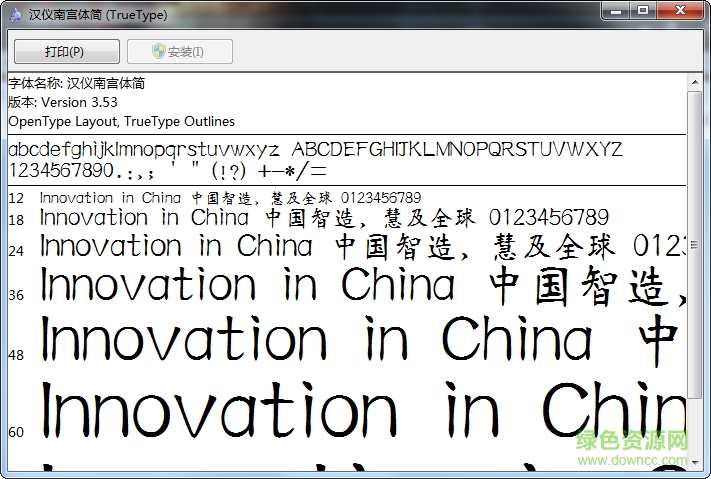Screen dimensions: 711x479
Task: Click the 版本: Version 3.53 line
Action: 63,103
